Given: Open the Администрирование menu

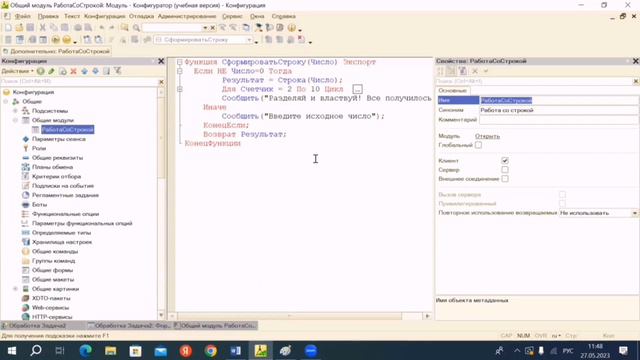Looking at the screenshot, I should coord(187,16).
